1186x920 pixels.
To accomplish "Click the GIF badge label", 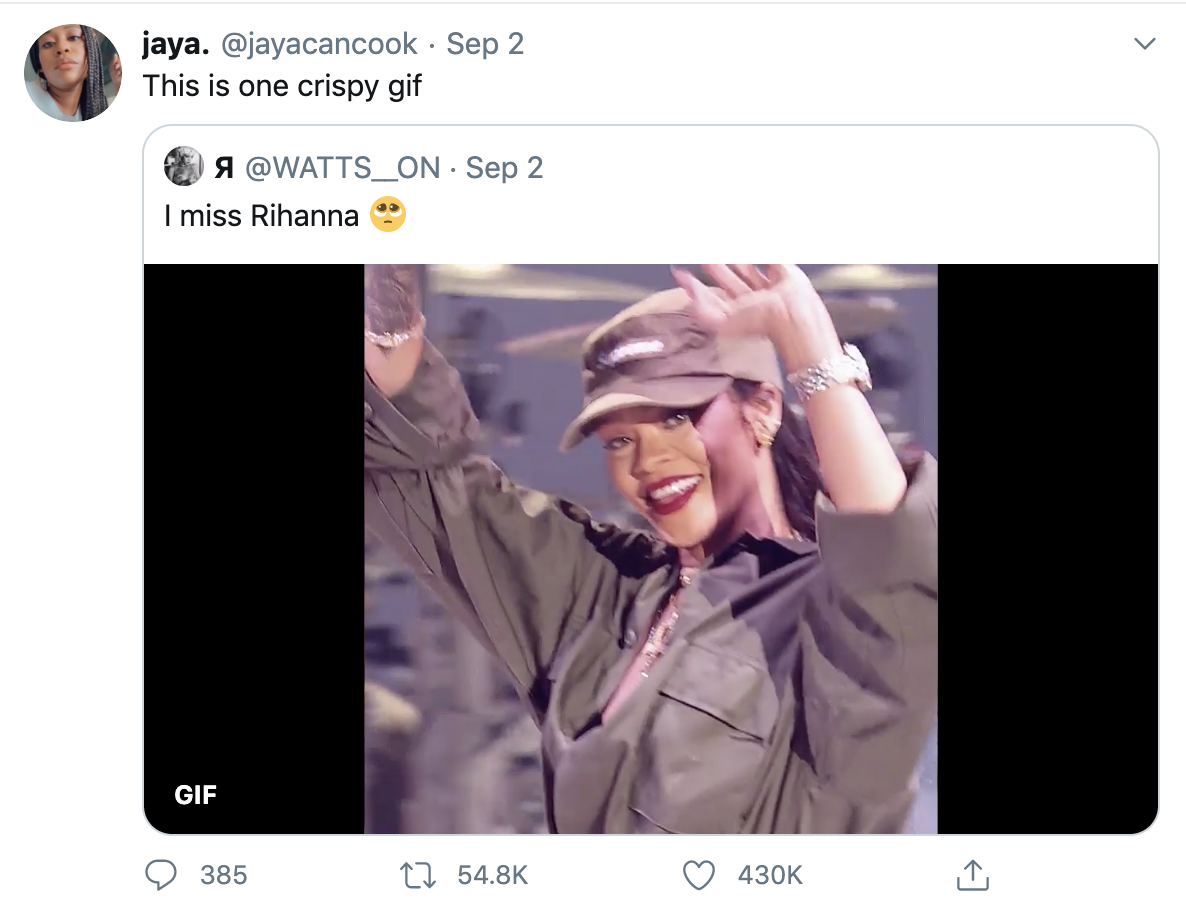I will tap(196, 796).
